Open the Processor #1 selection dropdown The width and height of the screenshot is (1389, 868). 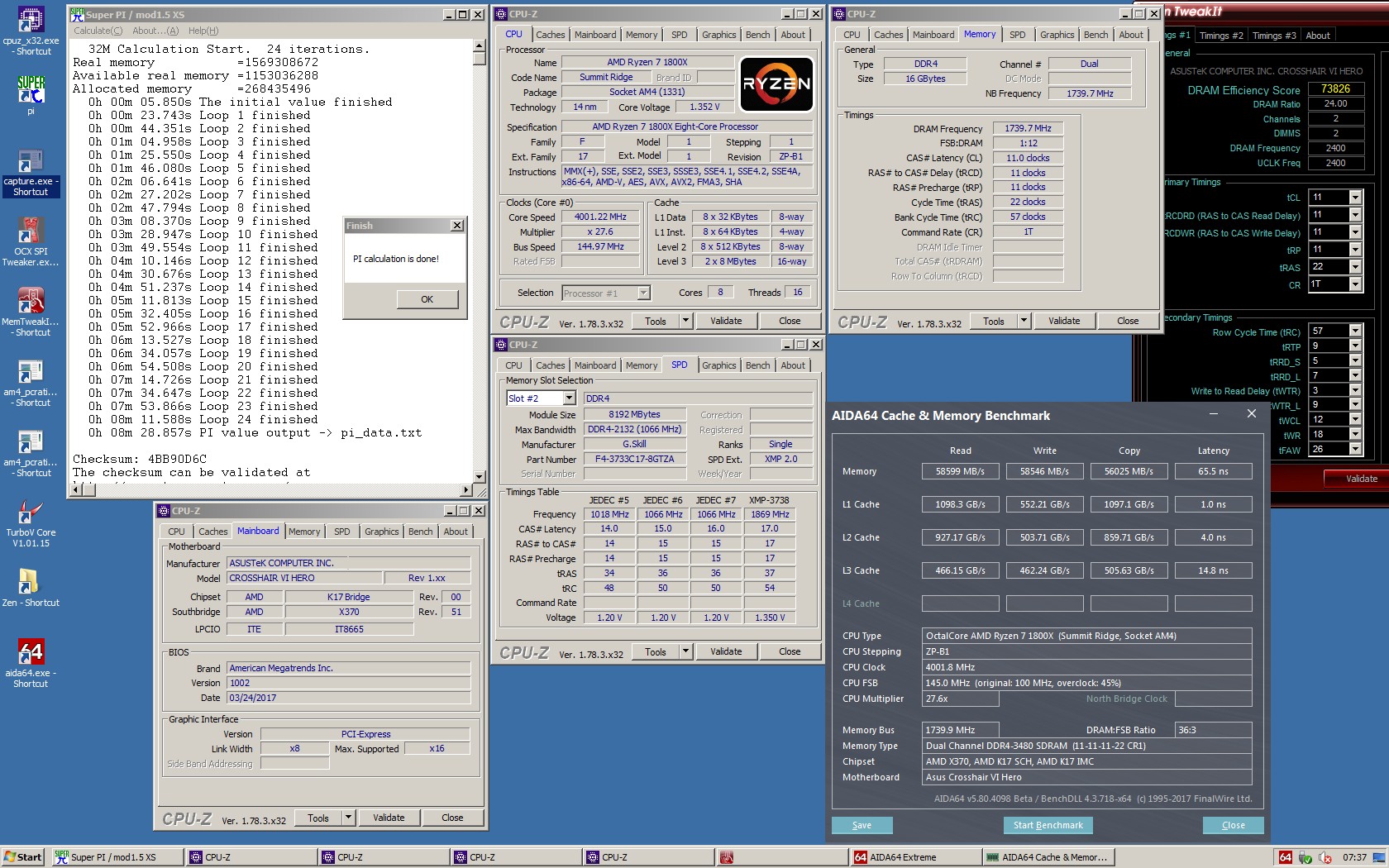pyautogui.click(x=643, y=293)
